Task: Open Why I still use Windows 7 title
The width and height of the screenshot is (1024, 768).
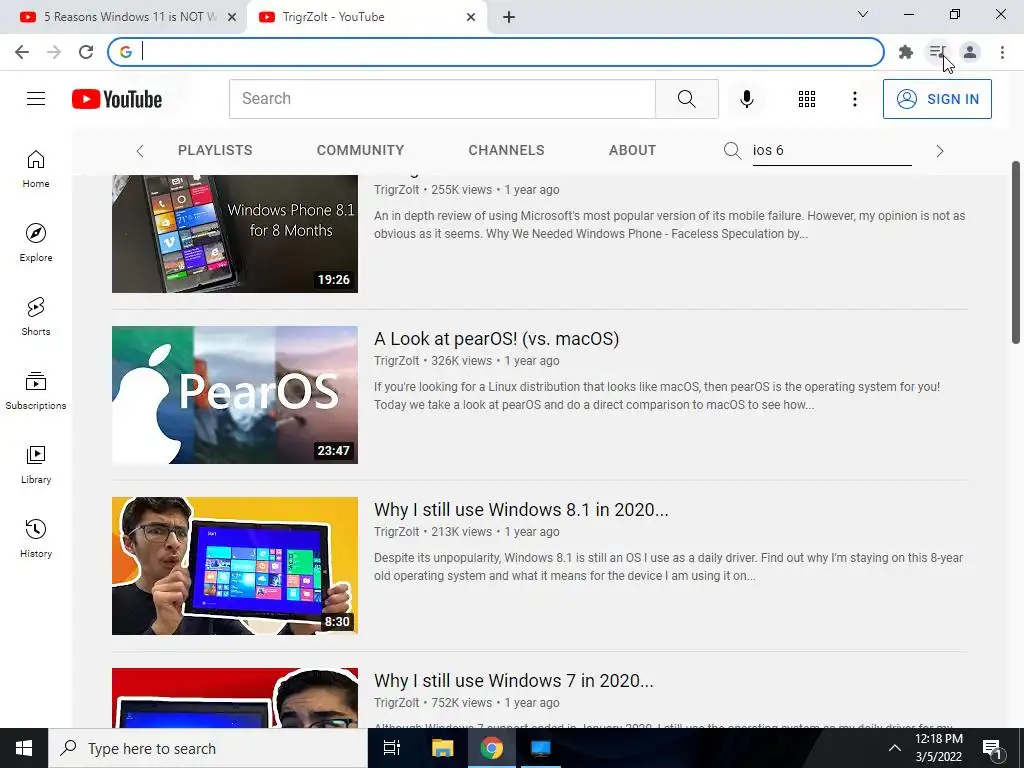Action: pyautogui.click(x=513, y=681)
